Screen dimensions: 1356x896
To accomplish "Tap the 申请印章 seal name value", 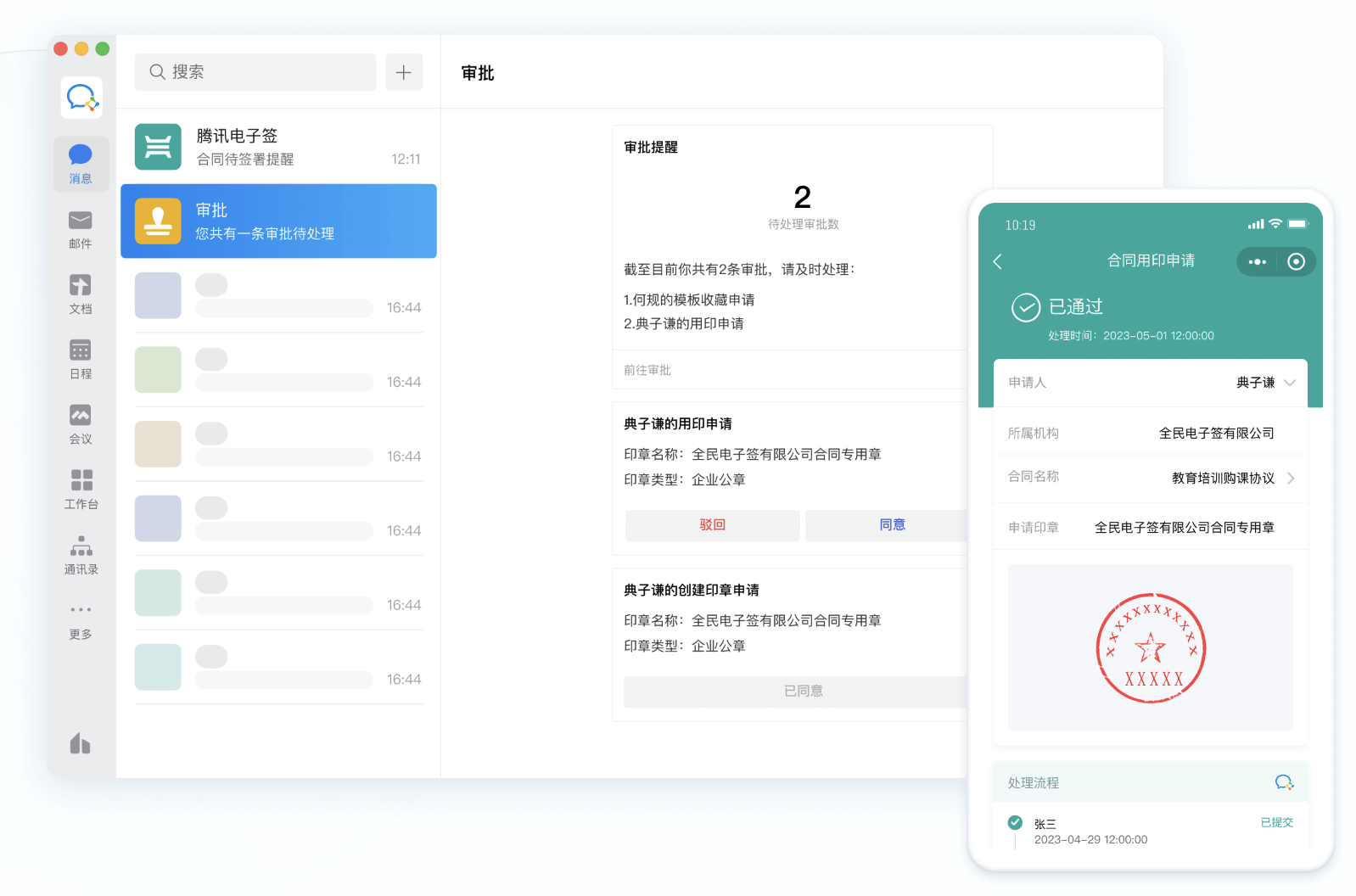I will coord(1185,528).
